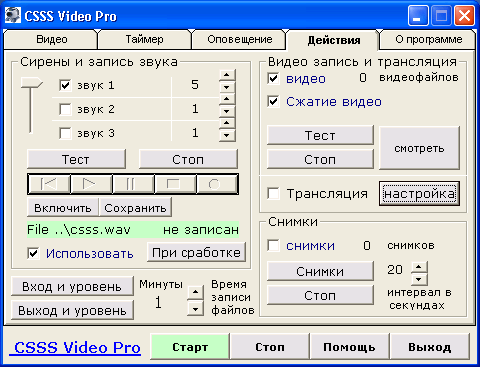This screenshot has height=367, width=480.
Task: Decrease snapshot interval with down arrow
Action: click(x=419, y=279)
